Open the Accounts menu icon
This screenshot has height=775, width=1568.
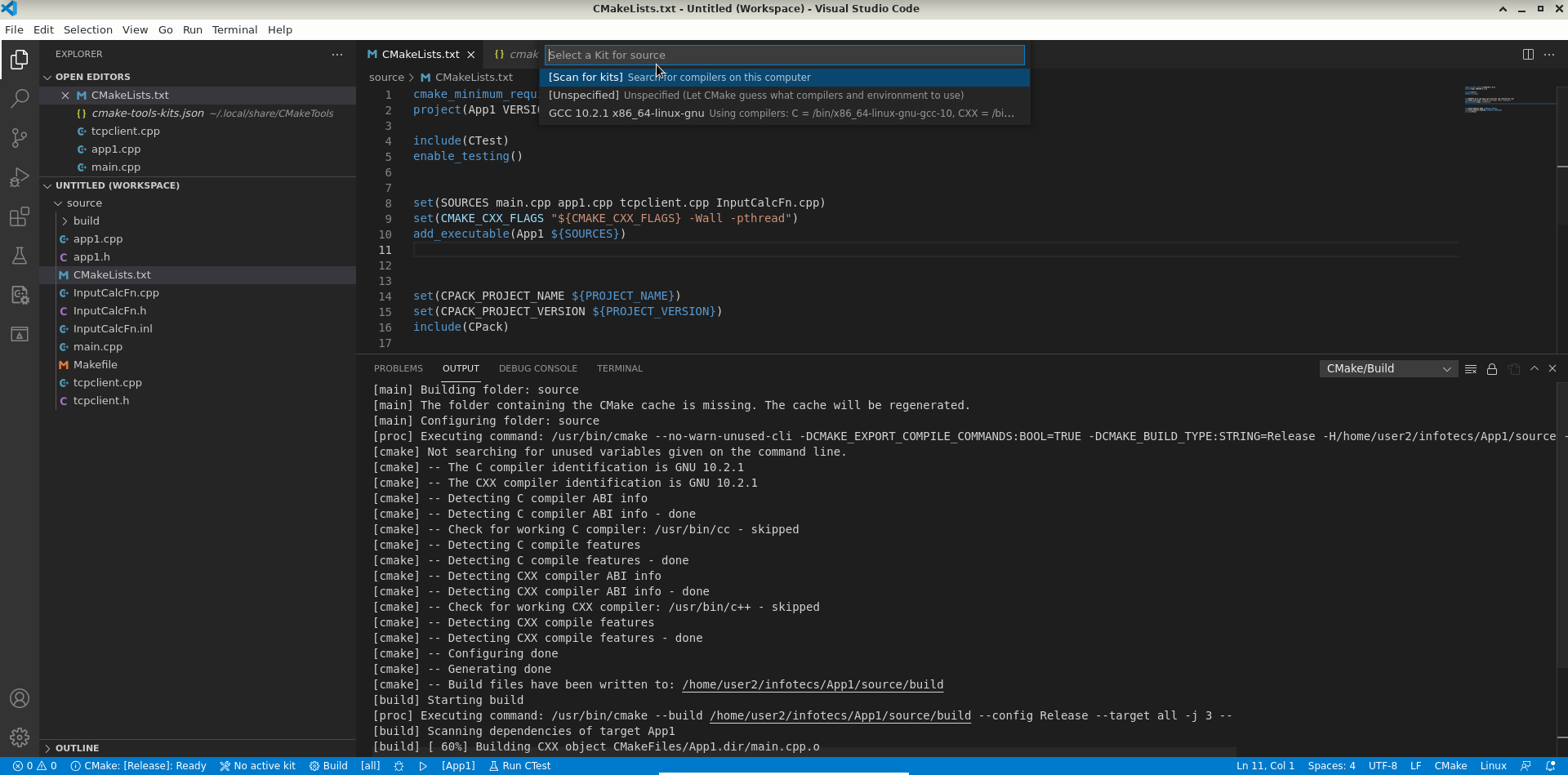pos(20,698)
